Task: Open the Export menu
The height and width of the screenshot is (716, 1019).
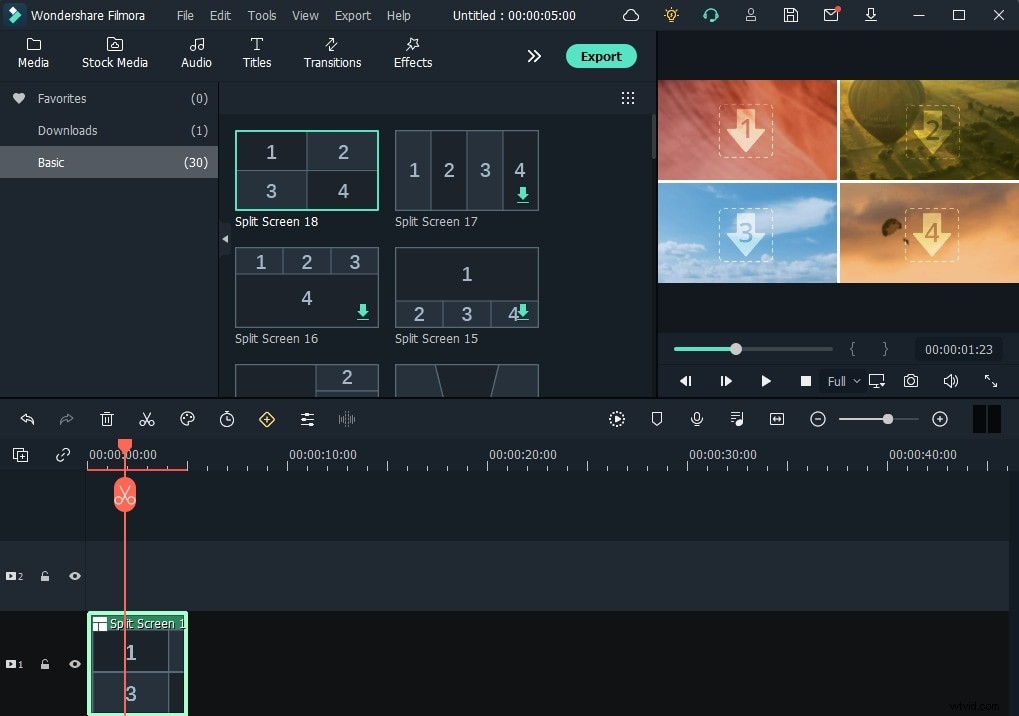Action: (x=352, y=15)
